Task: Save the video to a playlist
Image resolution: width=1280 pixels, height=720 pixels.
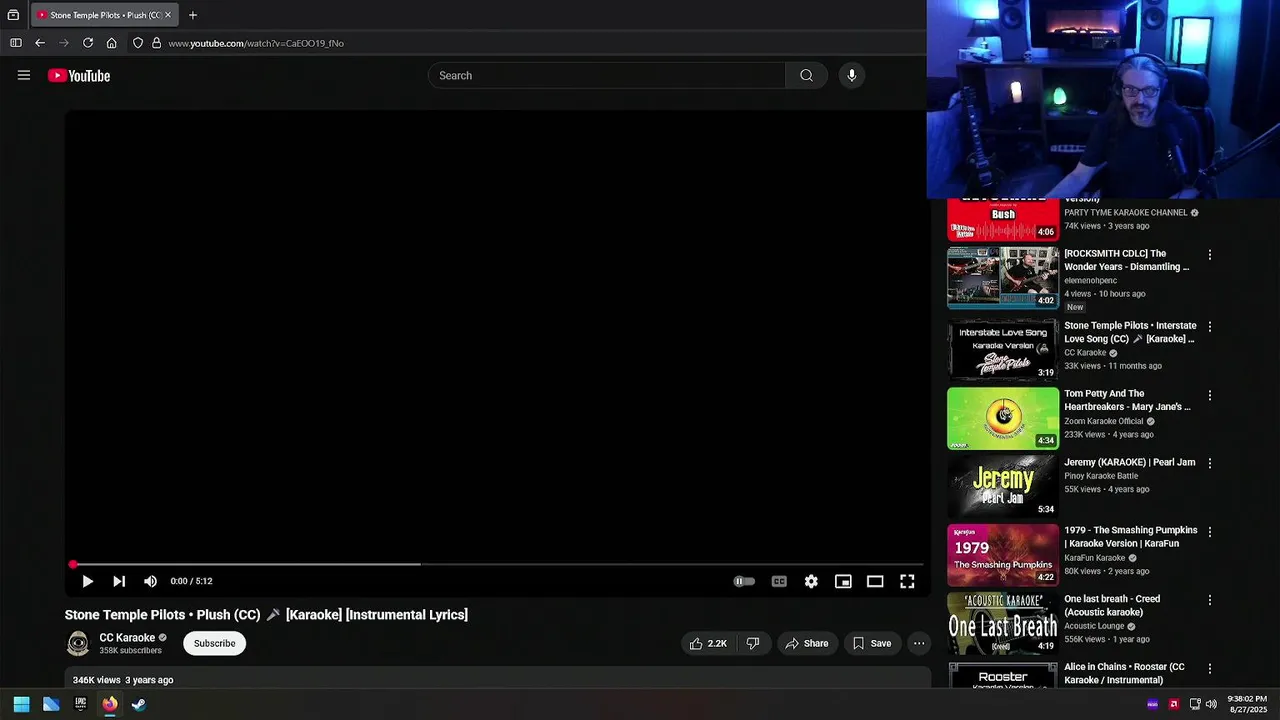Action: click(872, 644)
